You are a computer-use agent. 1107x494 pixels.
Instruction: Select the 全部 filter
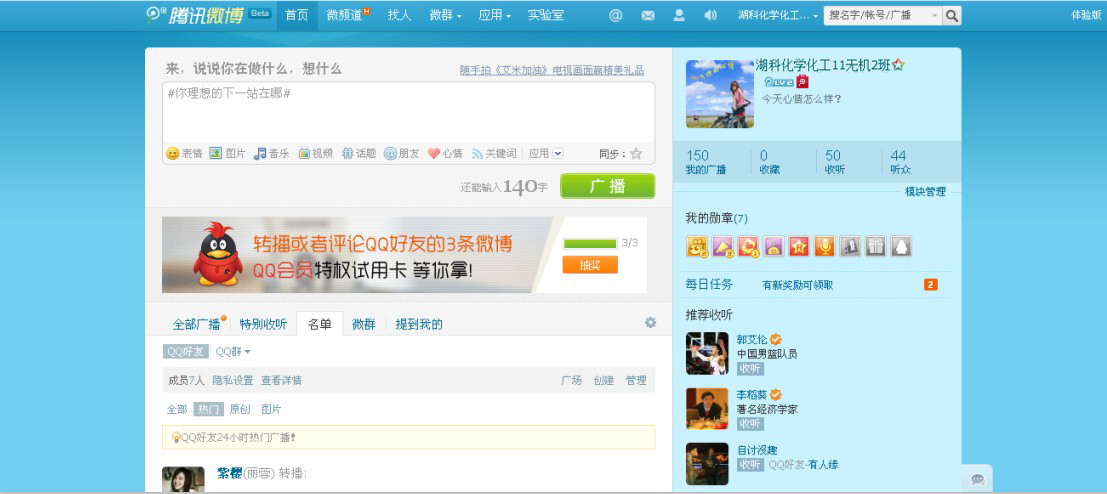[x=177, y=409]
